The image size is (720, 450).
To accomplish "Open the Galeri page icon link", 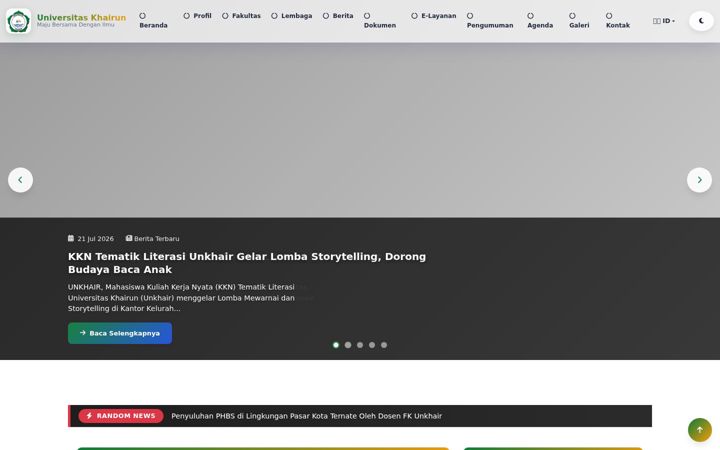I will (x=579, y=21).
